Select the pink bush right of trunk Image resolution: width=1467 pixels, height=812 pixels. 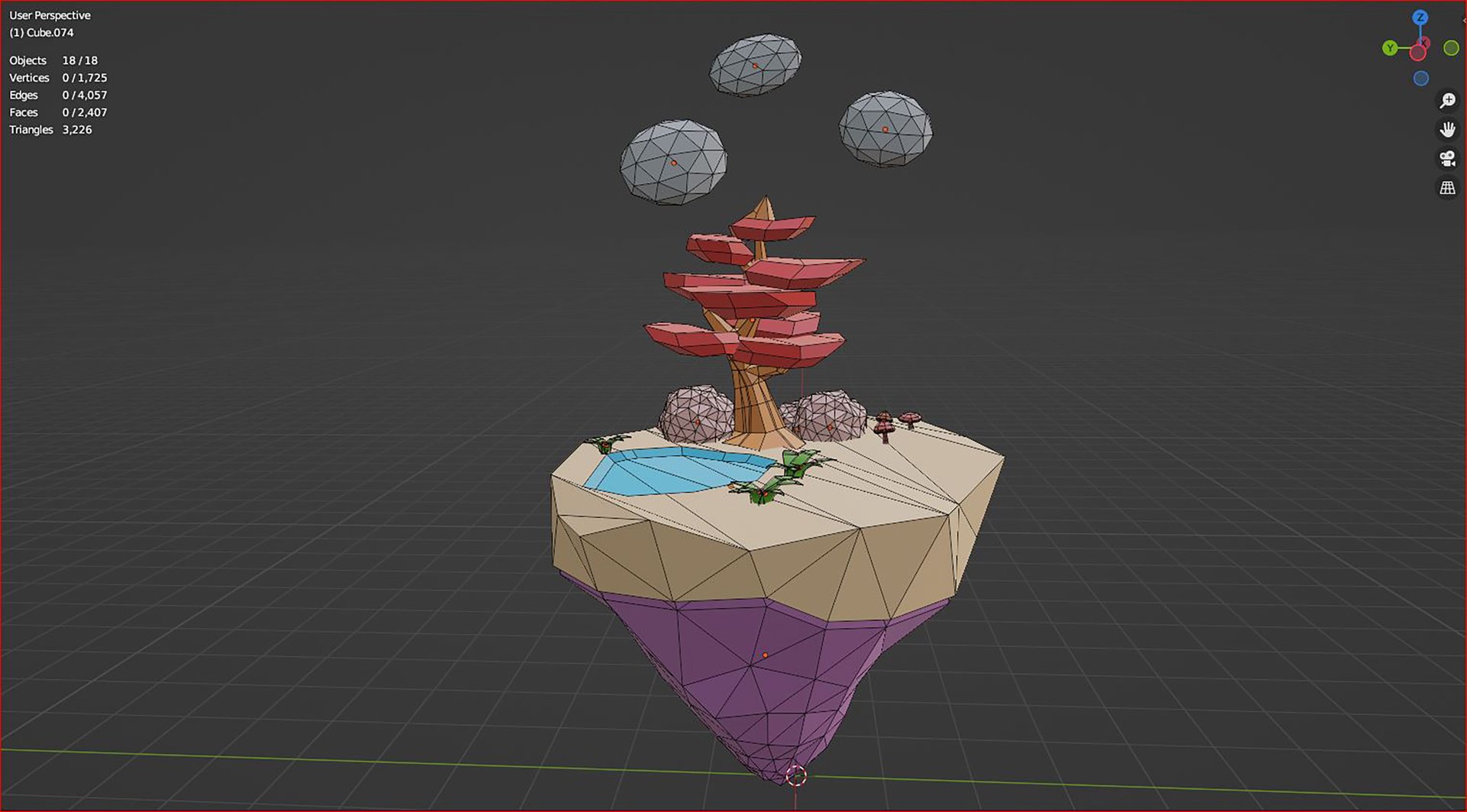pyautogui.click(x=829, y=416)
